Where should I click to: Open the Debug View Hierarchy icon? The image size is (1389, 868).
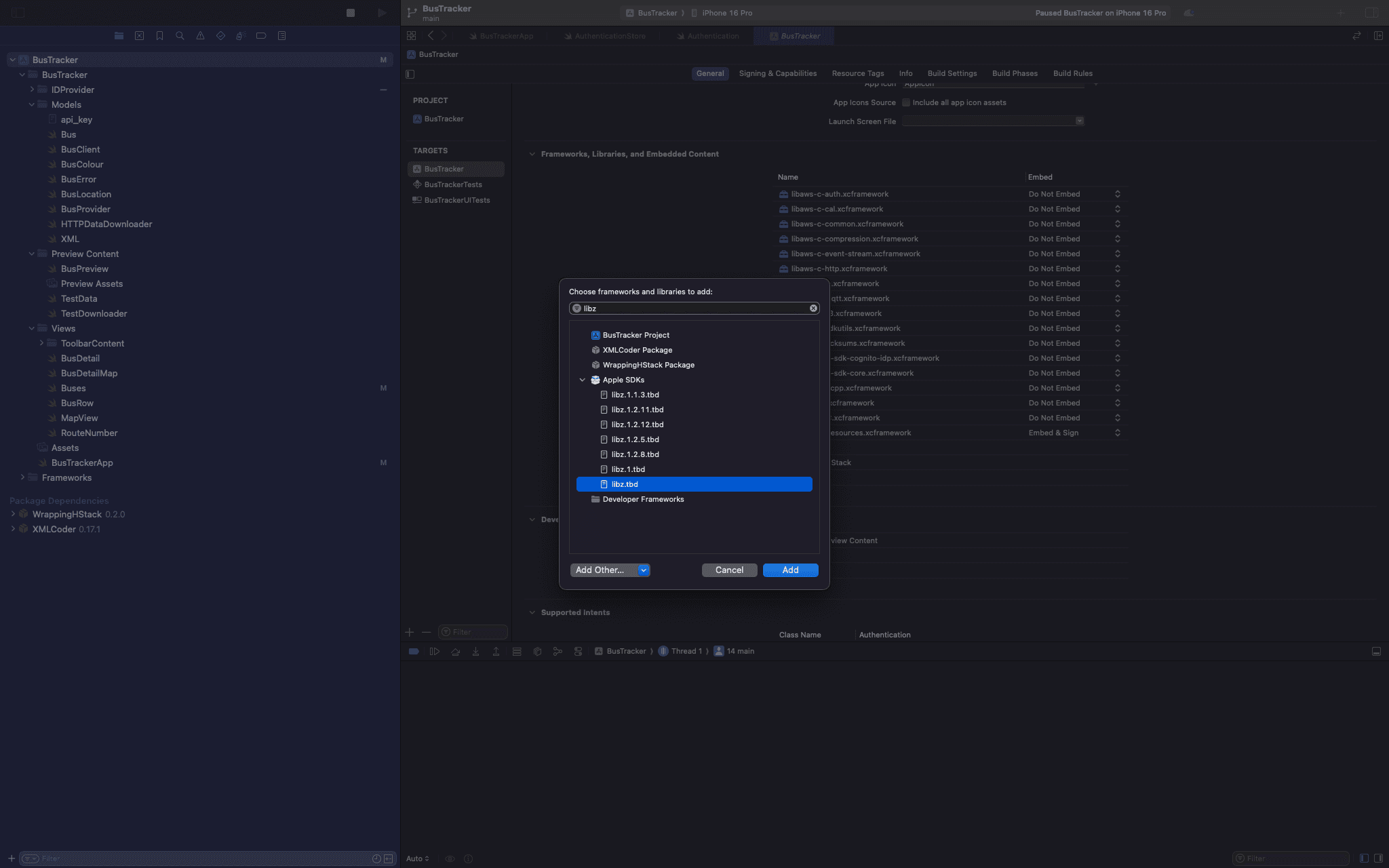pos(537,652)
